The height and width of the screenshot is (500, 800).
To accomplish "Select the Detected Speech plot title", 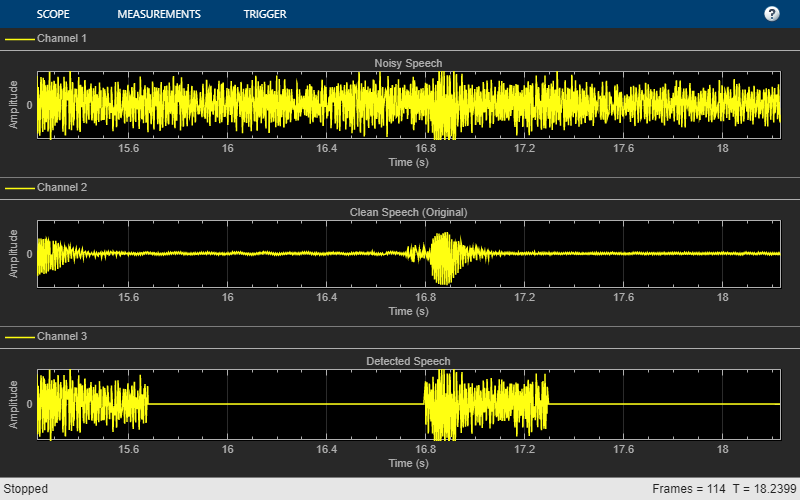I will click(x=408, y=361).
